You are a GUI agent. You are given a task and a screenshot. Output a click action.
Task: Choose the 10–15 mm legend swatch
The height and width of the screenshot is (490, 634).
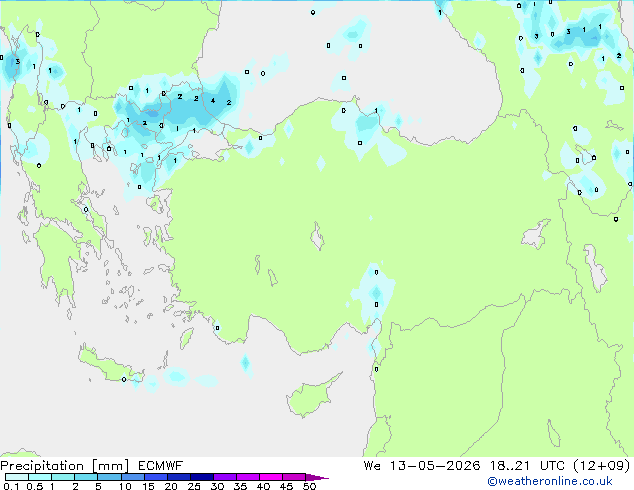tap(132, 477)
